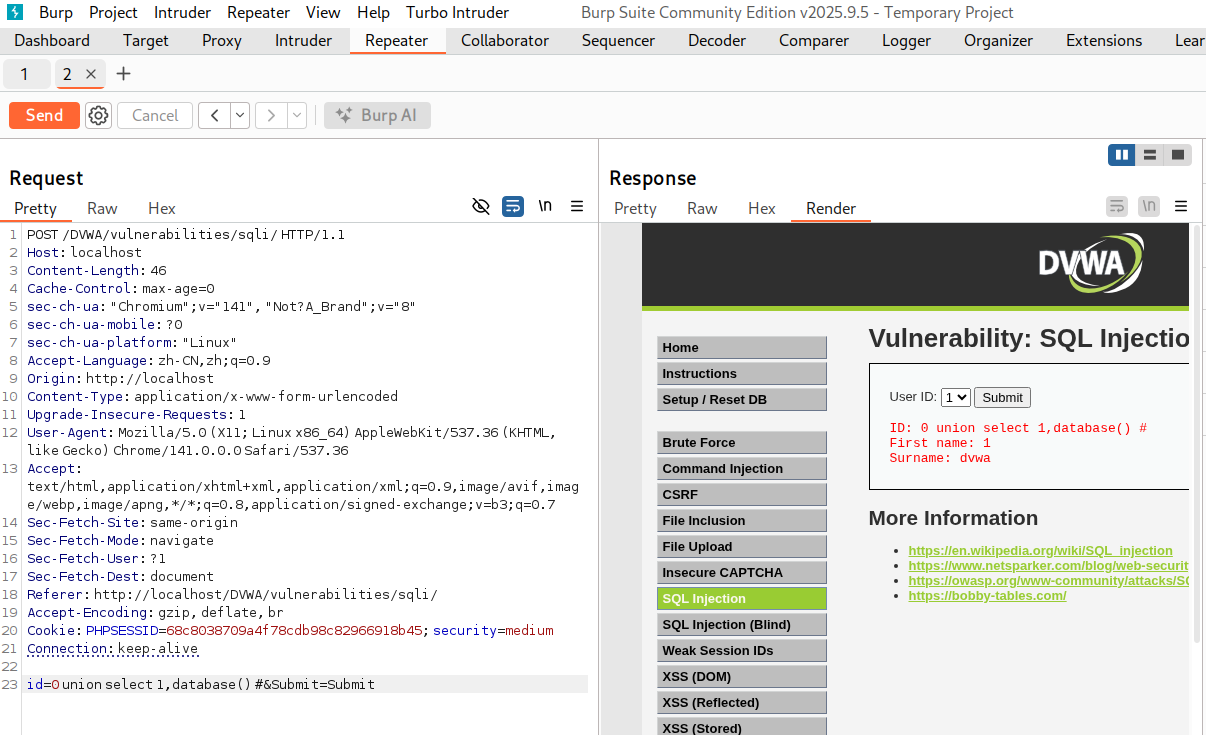The height and width of the screenshot is (735, 1206).
Task: Show Request in Hex view
Action: (x=162, y=208)
